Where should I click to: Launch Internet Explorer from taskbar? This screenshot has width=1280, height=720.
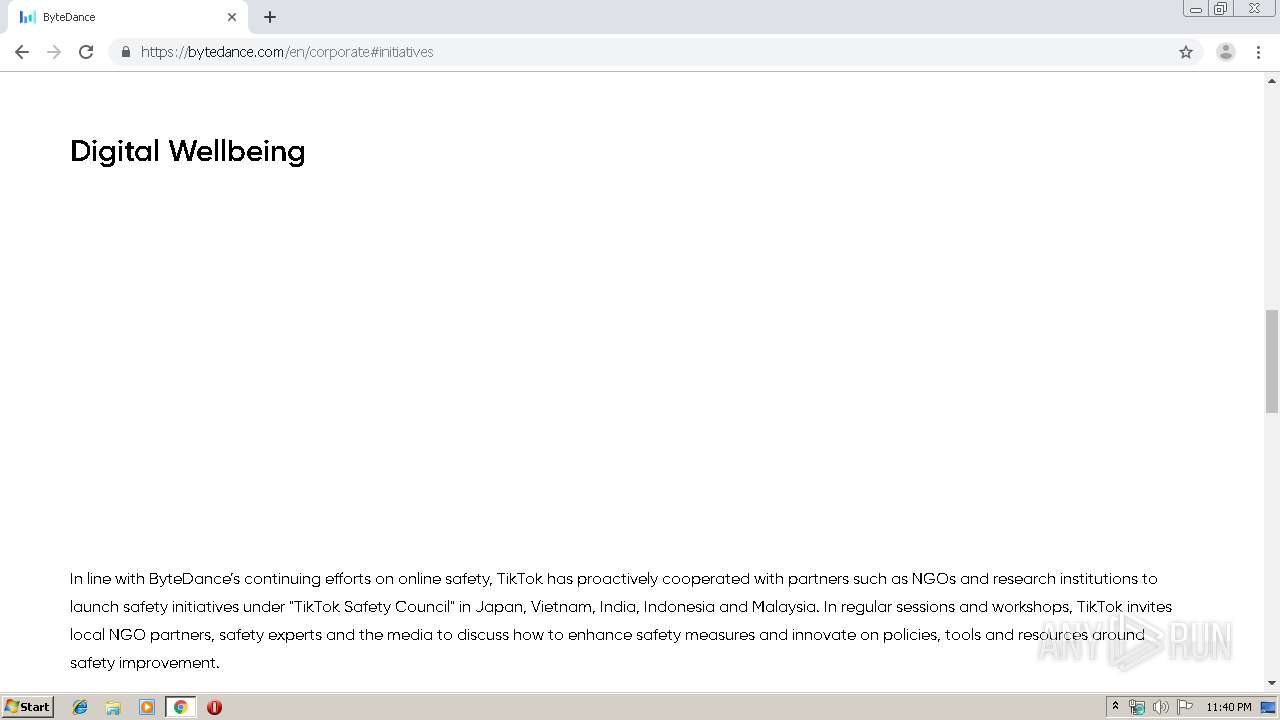(x=80, y=707)
